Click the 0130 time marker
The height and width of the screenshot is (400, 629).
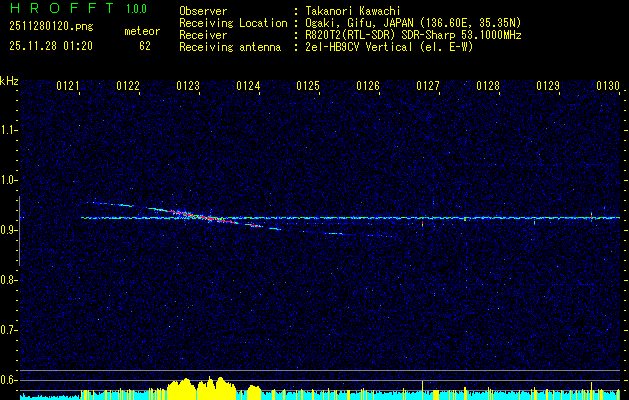(607, 87)
